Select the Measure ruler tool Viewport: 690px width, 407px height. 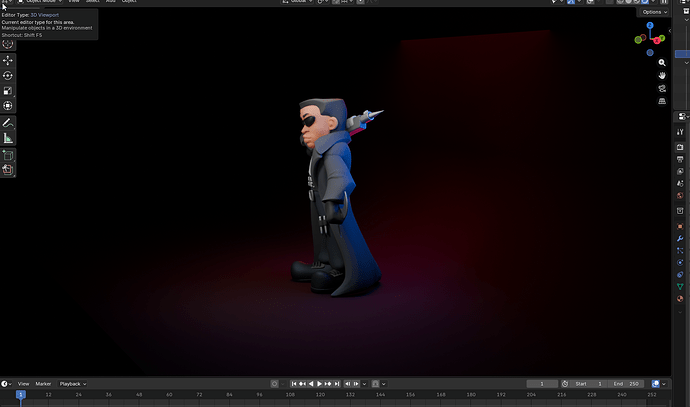point(7,138)
